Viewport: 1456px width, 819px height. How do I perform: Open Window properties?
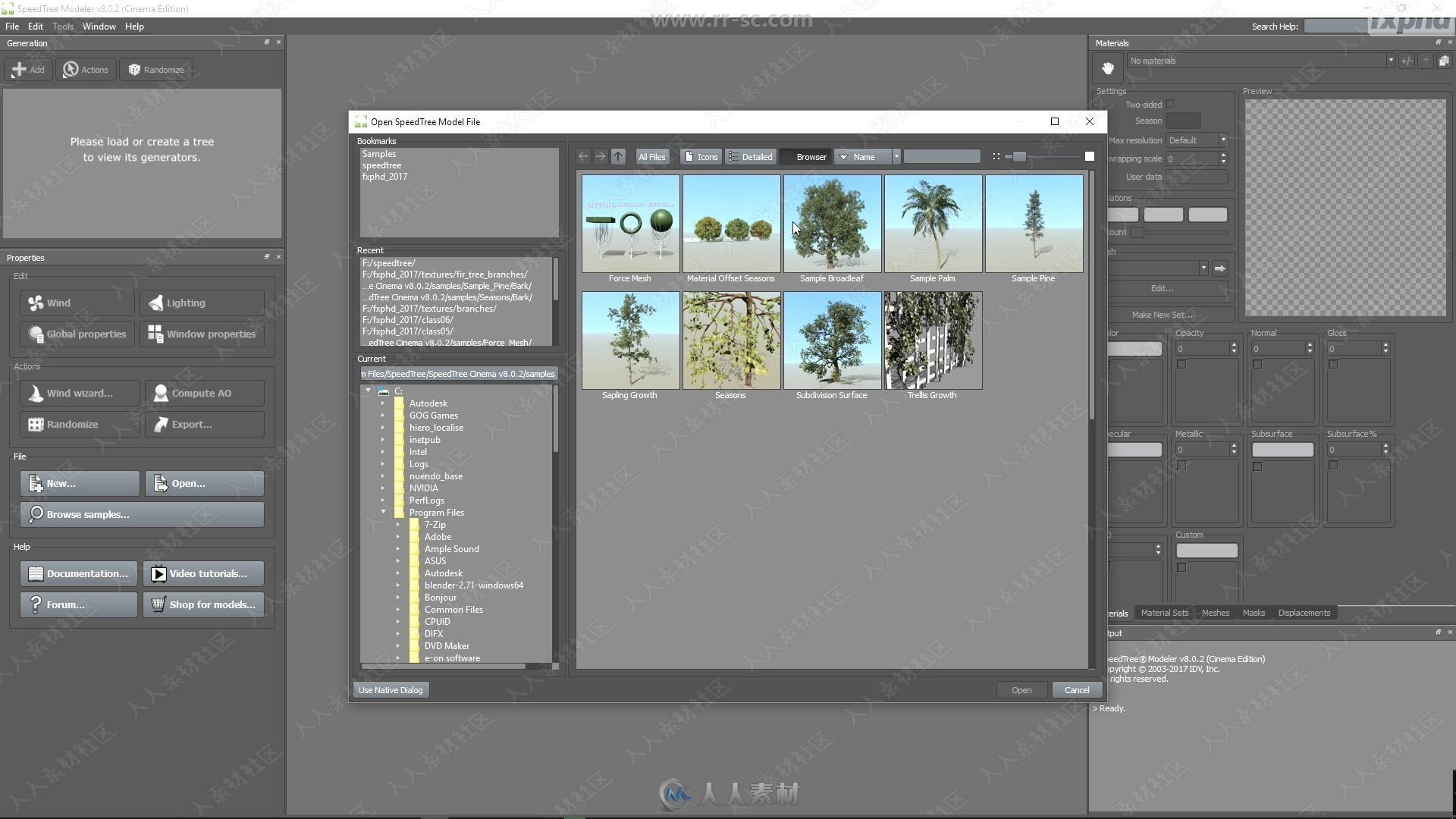[202, 334]
